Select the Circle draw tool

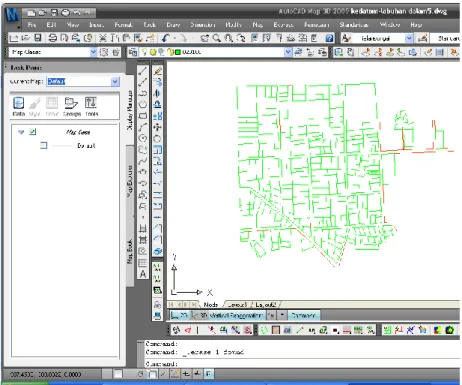pyautogui.click(x=143, y=138)
